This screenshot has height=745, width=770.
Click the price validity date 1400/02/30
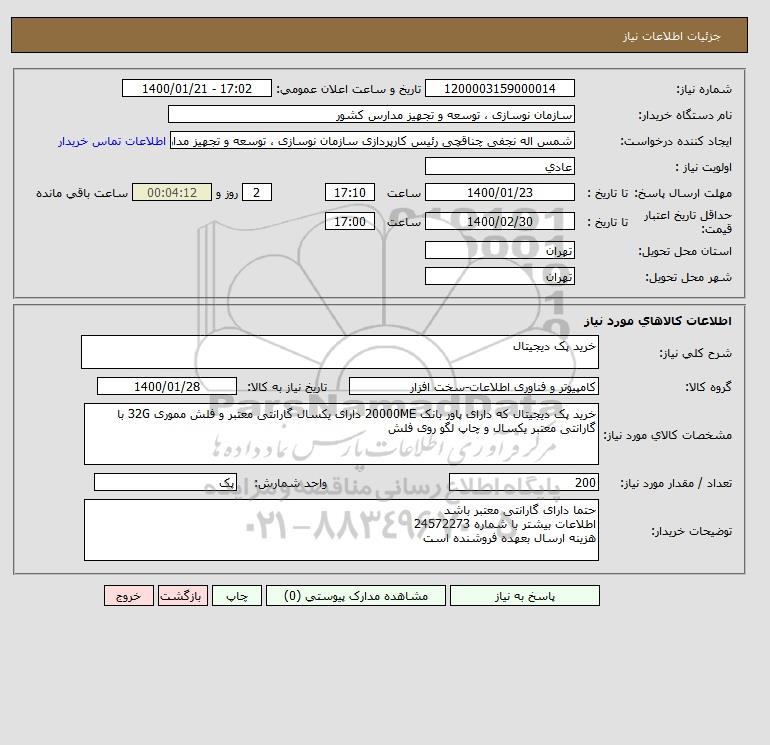point(499,221)
